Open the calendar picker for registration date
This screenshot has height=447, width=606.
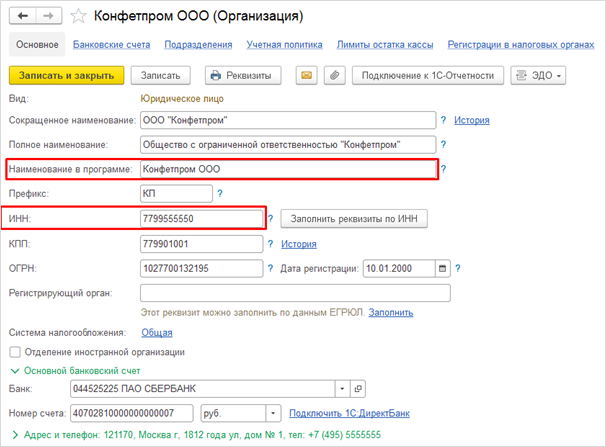pos(443,267)
